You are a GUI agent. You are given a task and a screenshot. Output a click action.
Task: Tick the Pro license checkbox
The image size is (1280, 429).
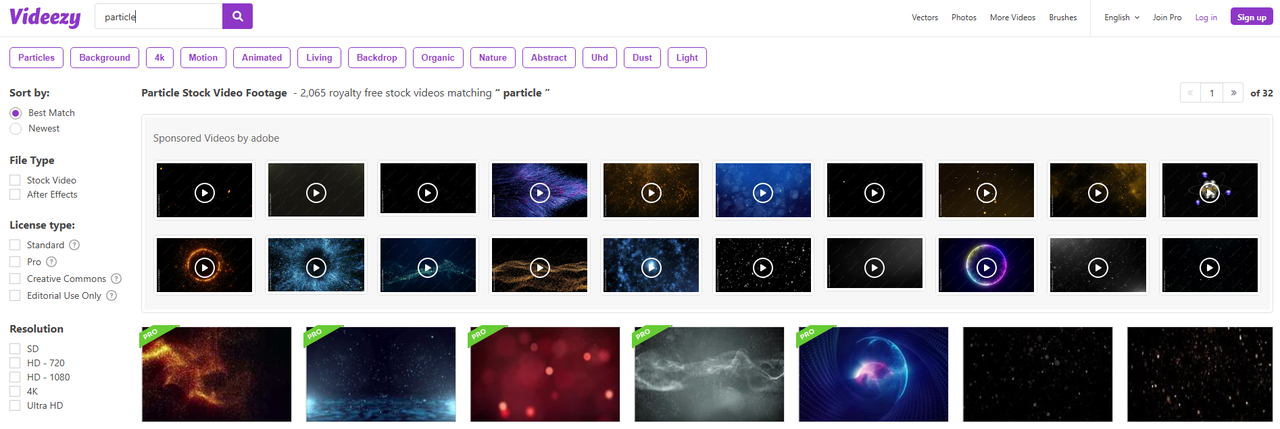pos(15,262)
